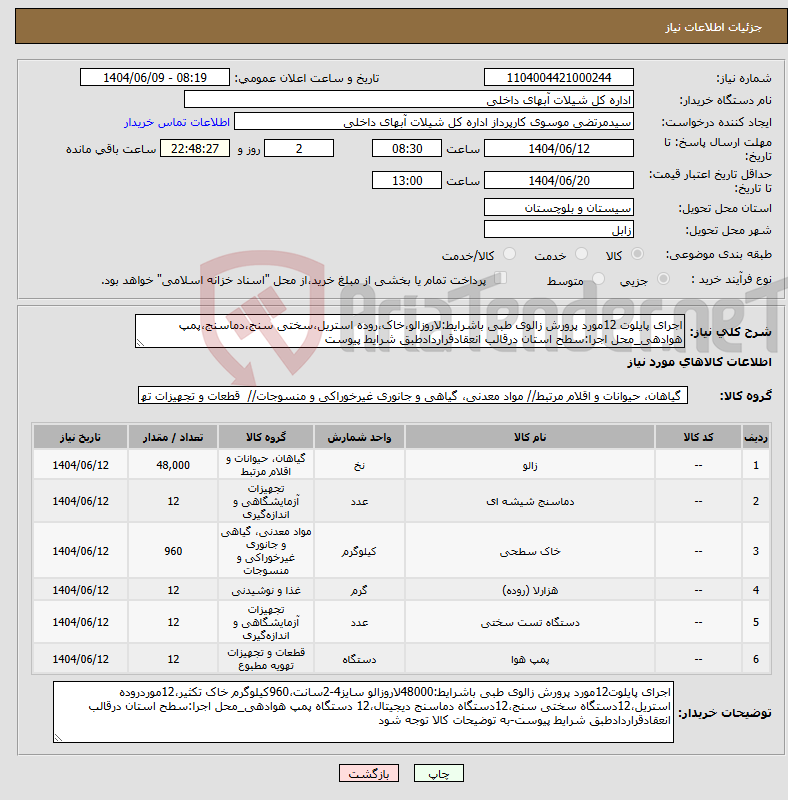The height and width of the screenshot is (800, 788).
Task: Click the response deadline time 08:30 field
Action: tap(407, 148)
